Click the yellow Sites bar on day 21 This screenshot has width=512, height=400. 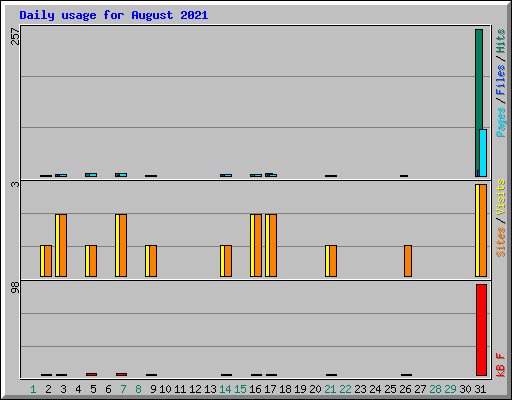327,261
